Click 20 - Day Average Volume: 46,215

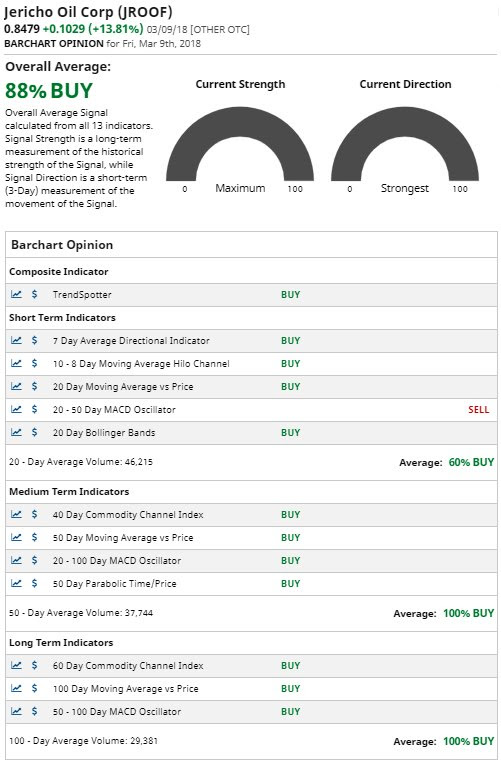click(81, 462)
